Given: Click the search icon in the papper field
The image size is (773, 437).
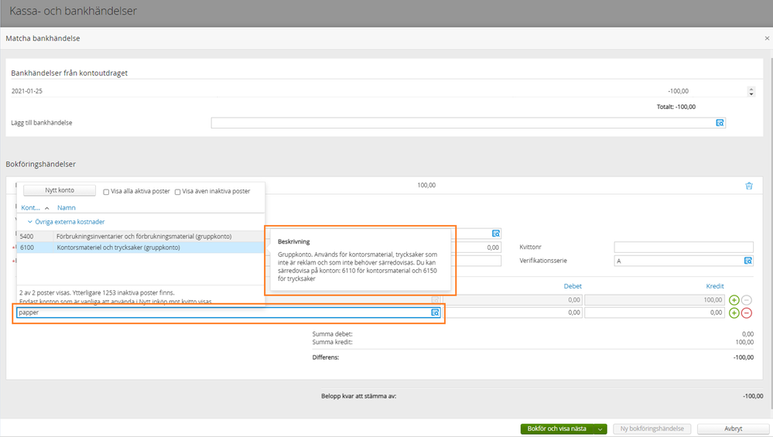Looking at the screenshot, I should (435, 313).
